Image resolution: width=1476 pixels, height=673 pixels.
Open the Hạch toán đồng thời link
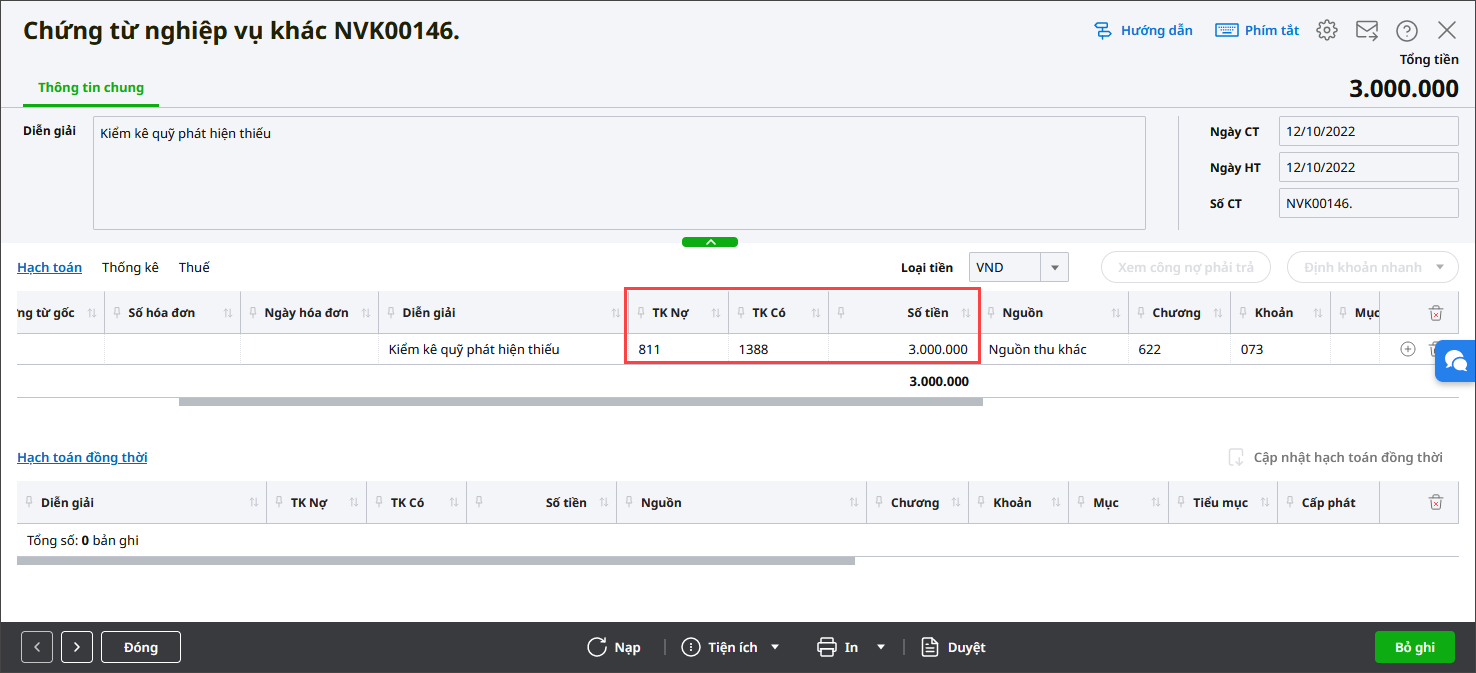point(82,457)
